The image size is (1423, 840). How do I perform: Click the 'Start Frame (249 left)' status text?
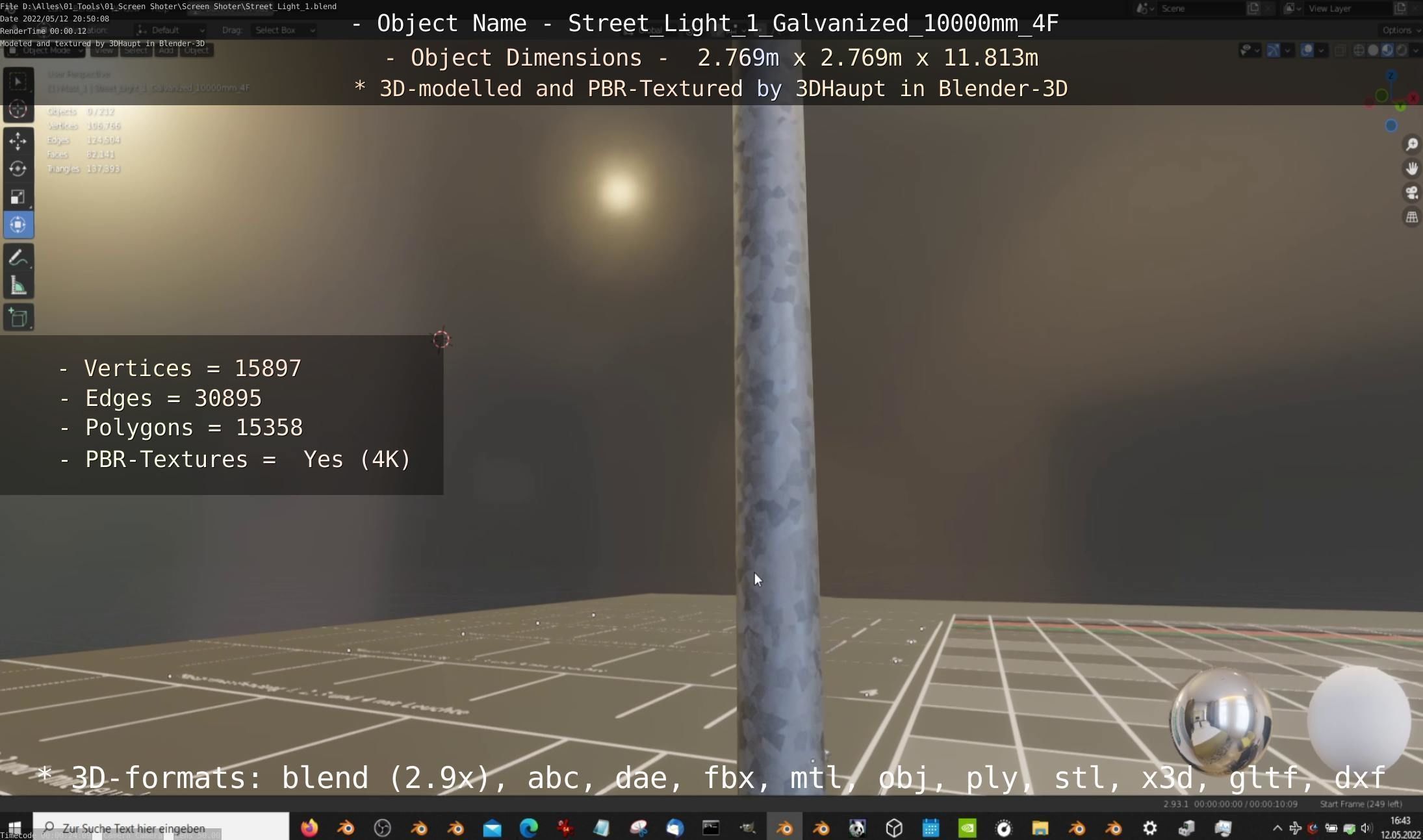(x=1361, y=804)
